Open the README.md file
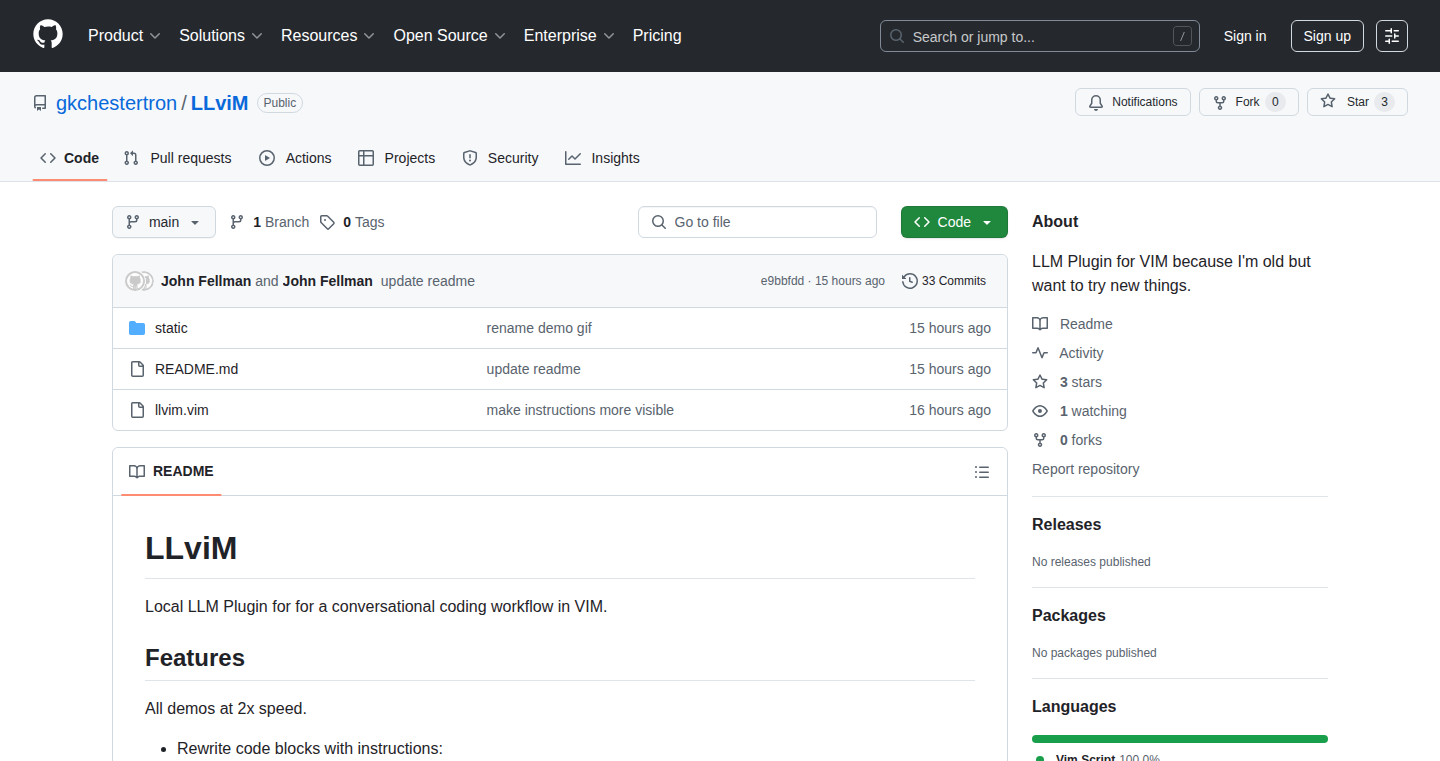The image size is (1440, 761). tap(197, 369)
